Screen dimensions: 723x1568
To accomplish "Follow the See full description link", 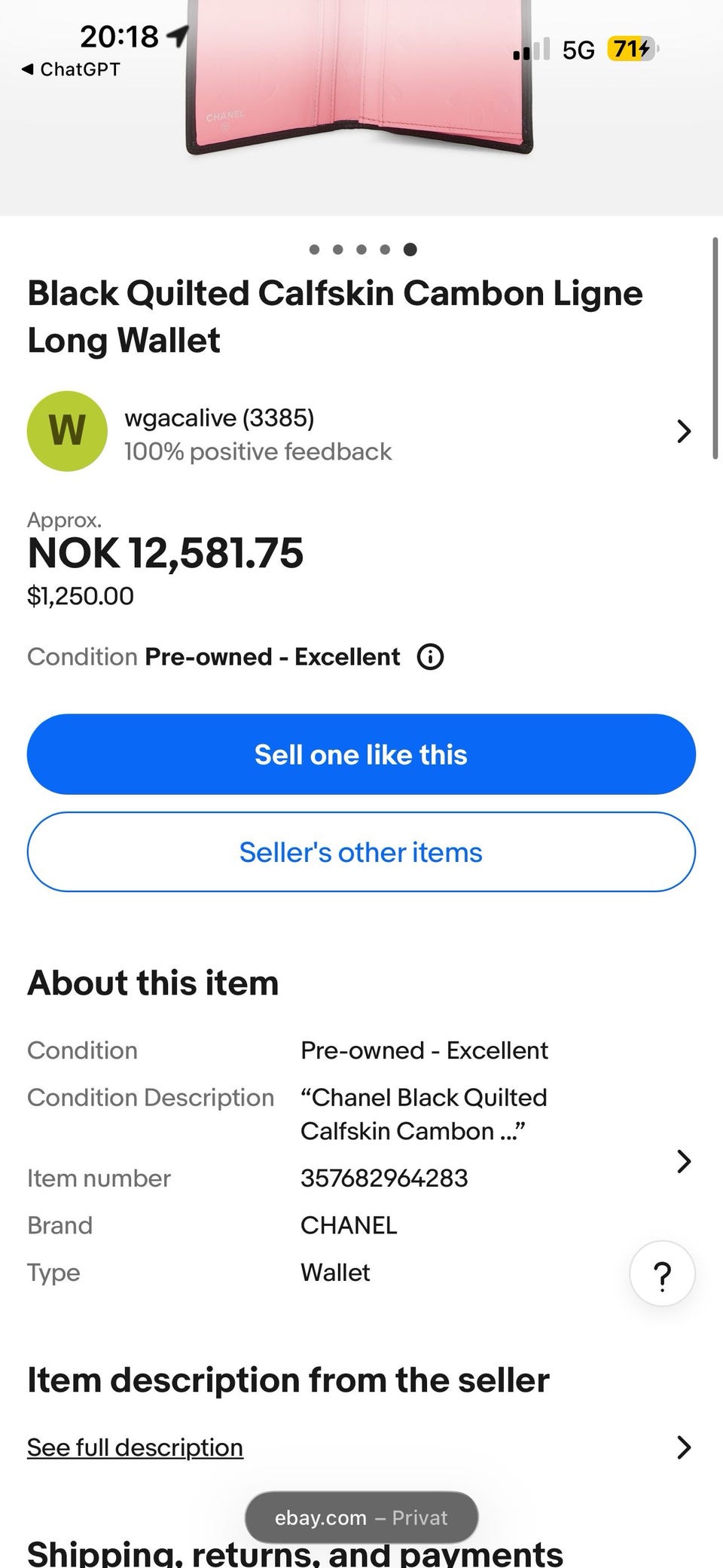I will point(135,1447).
